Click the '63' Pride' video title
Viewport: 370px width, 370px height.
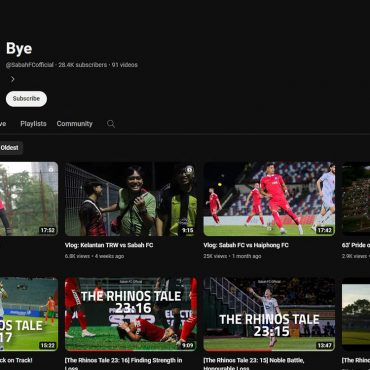coord(356,245)
